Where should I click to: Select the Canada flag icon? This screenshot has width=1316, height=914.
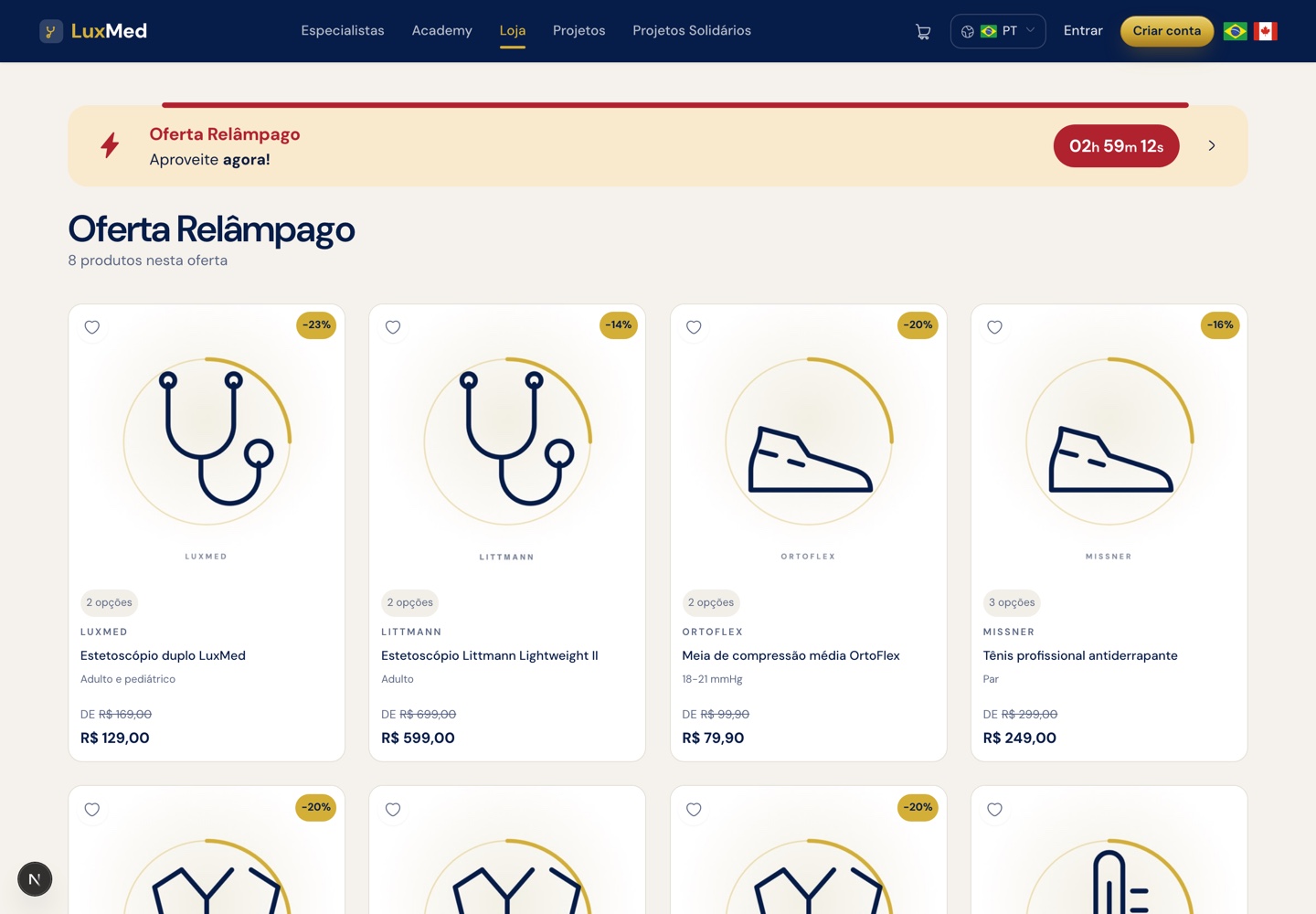(x=1266, y=31)
